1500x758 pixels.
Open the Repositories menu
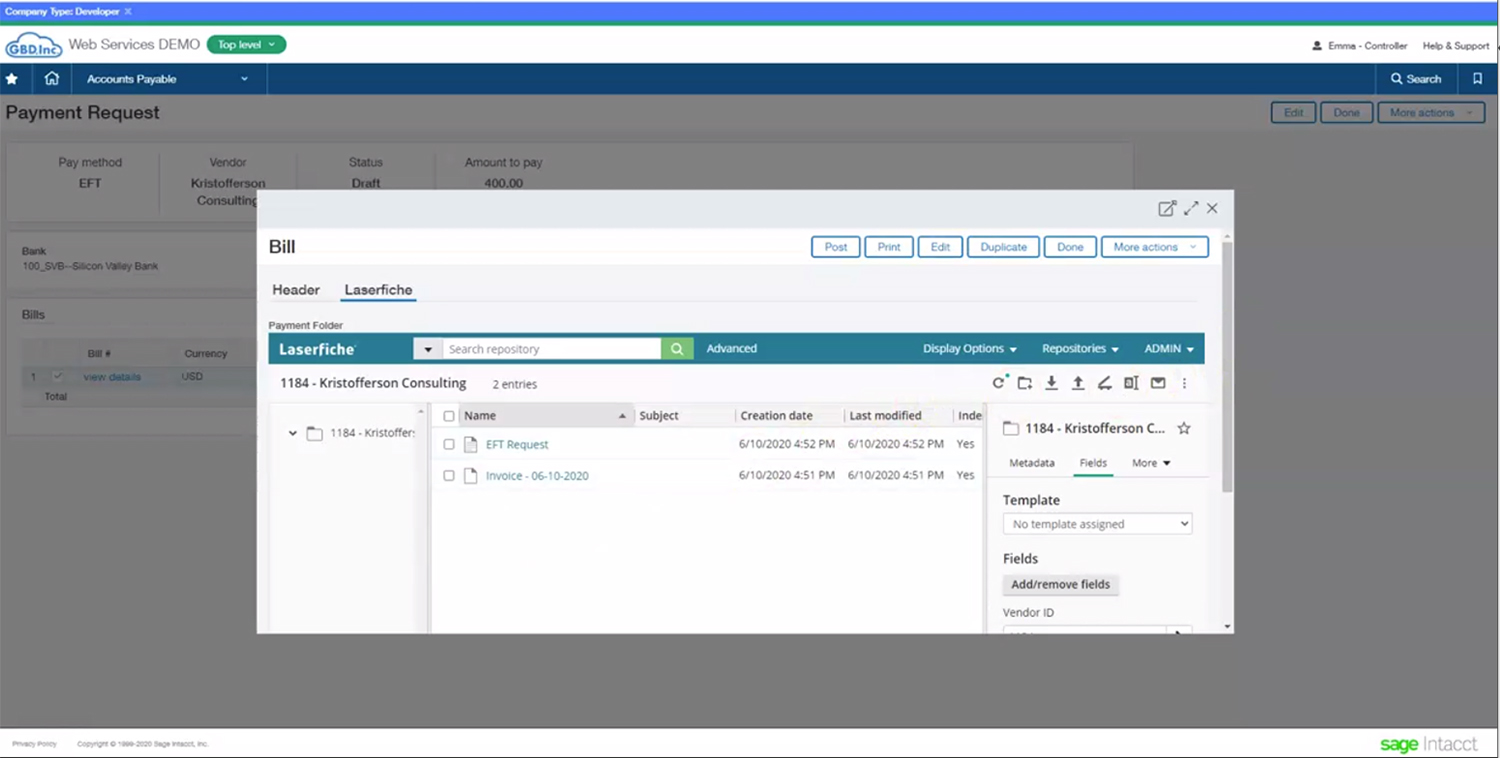1080,349
